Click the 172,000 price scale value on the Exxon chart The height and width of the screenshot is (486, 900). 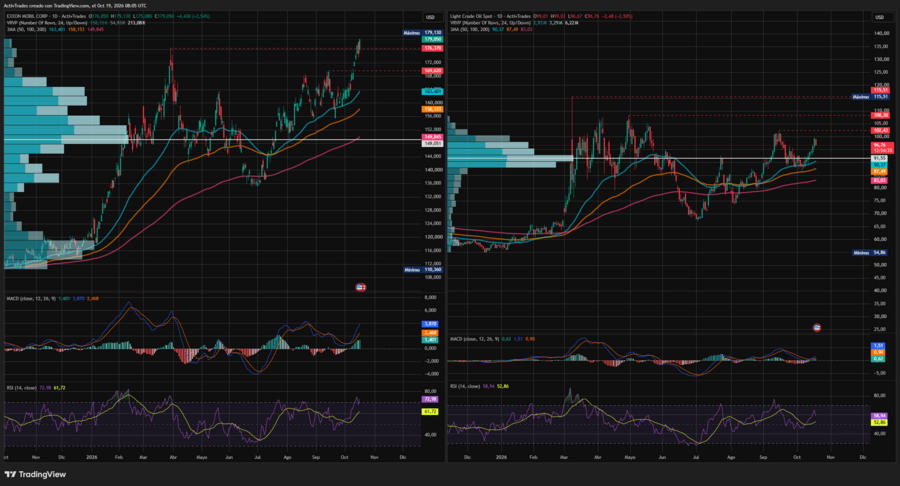433,62
